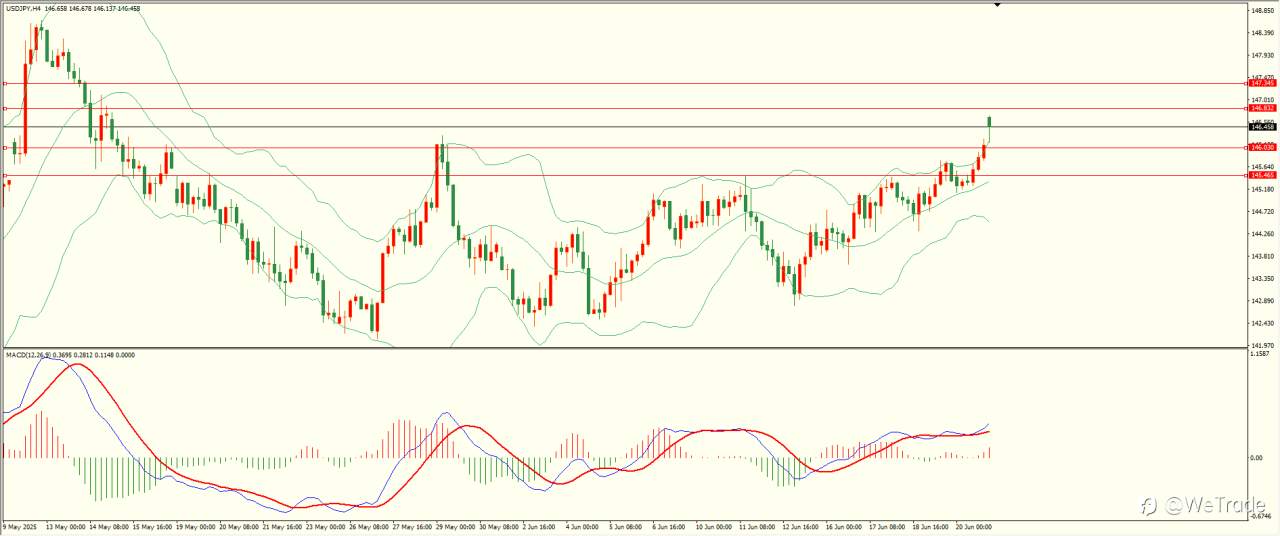
Task: Click the 145.640 price axis value
Action: 1263,166
